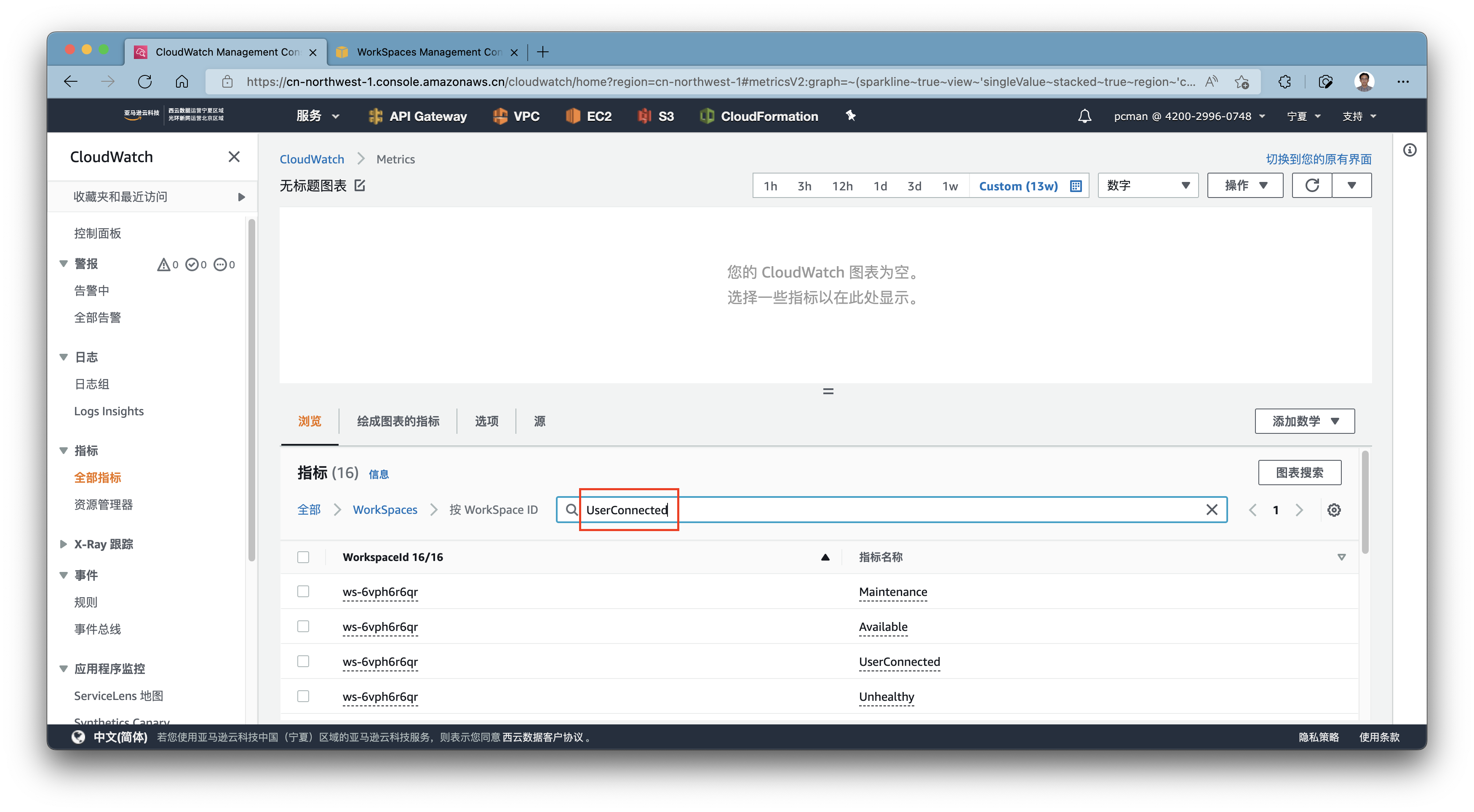Check the ws-6vph6r6qr UserConnected row

[x=303, y=661]
